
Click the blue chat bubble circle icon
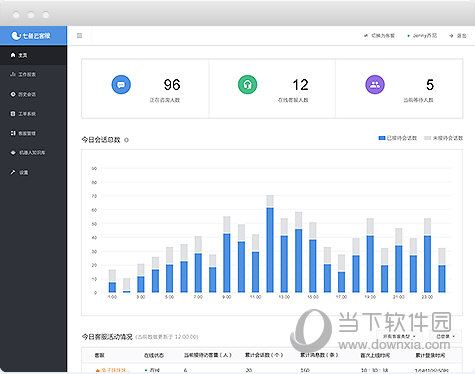coord(121,85)
